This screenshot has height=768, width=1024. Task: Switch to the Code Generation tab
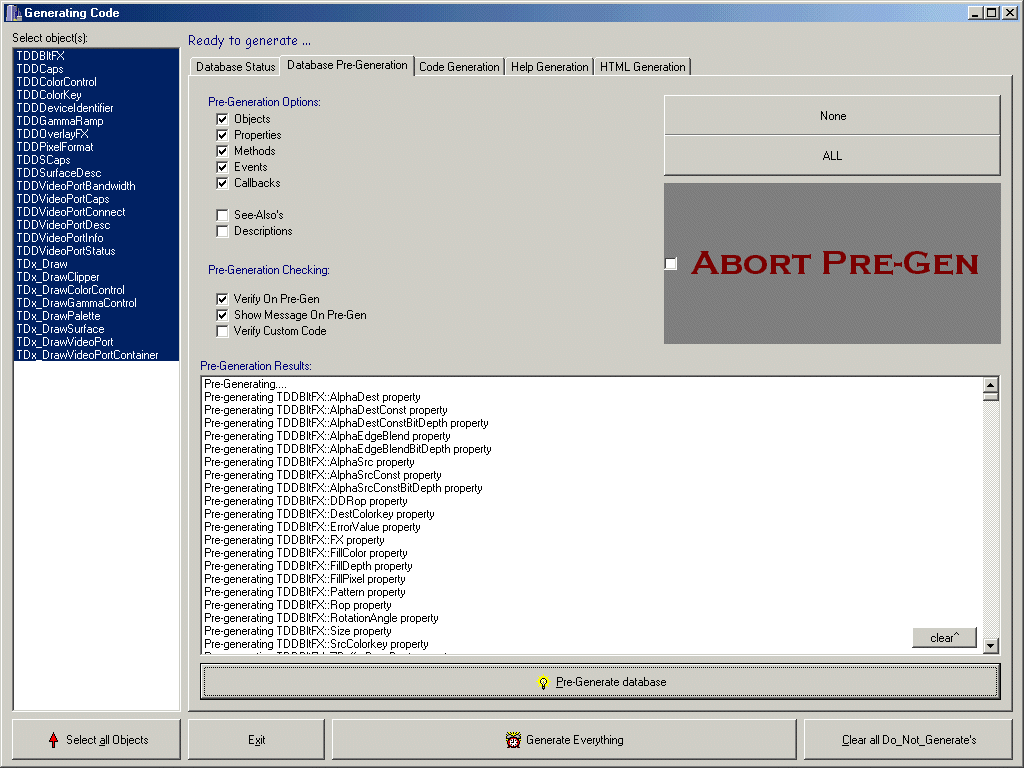(459, 67)
